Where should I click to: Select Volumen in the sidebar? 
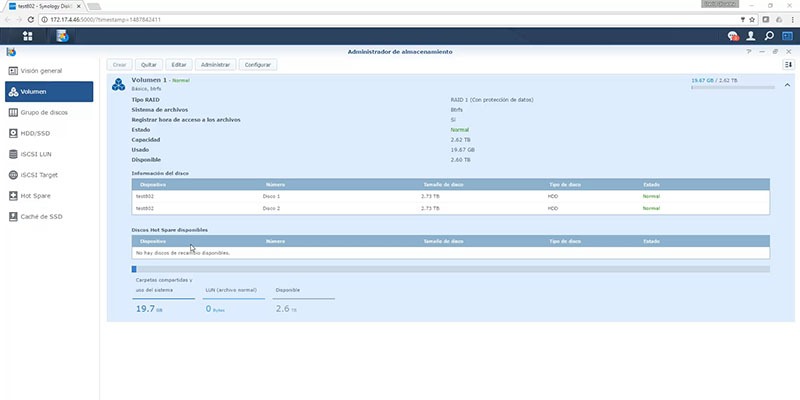pyautogui.click(x=49, y=92)
